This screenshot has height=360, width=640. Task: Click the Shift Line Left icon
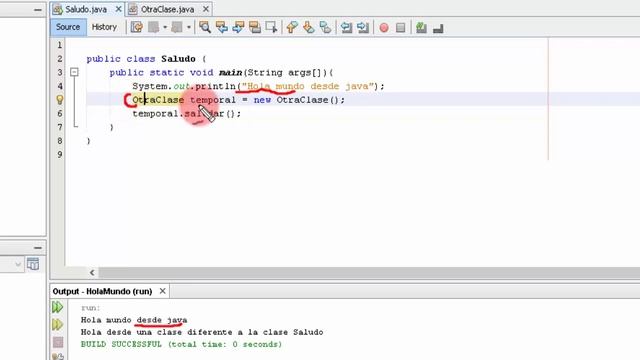coord(346,27)
